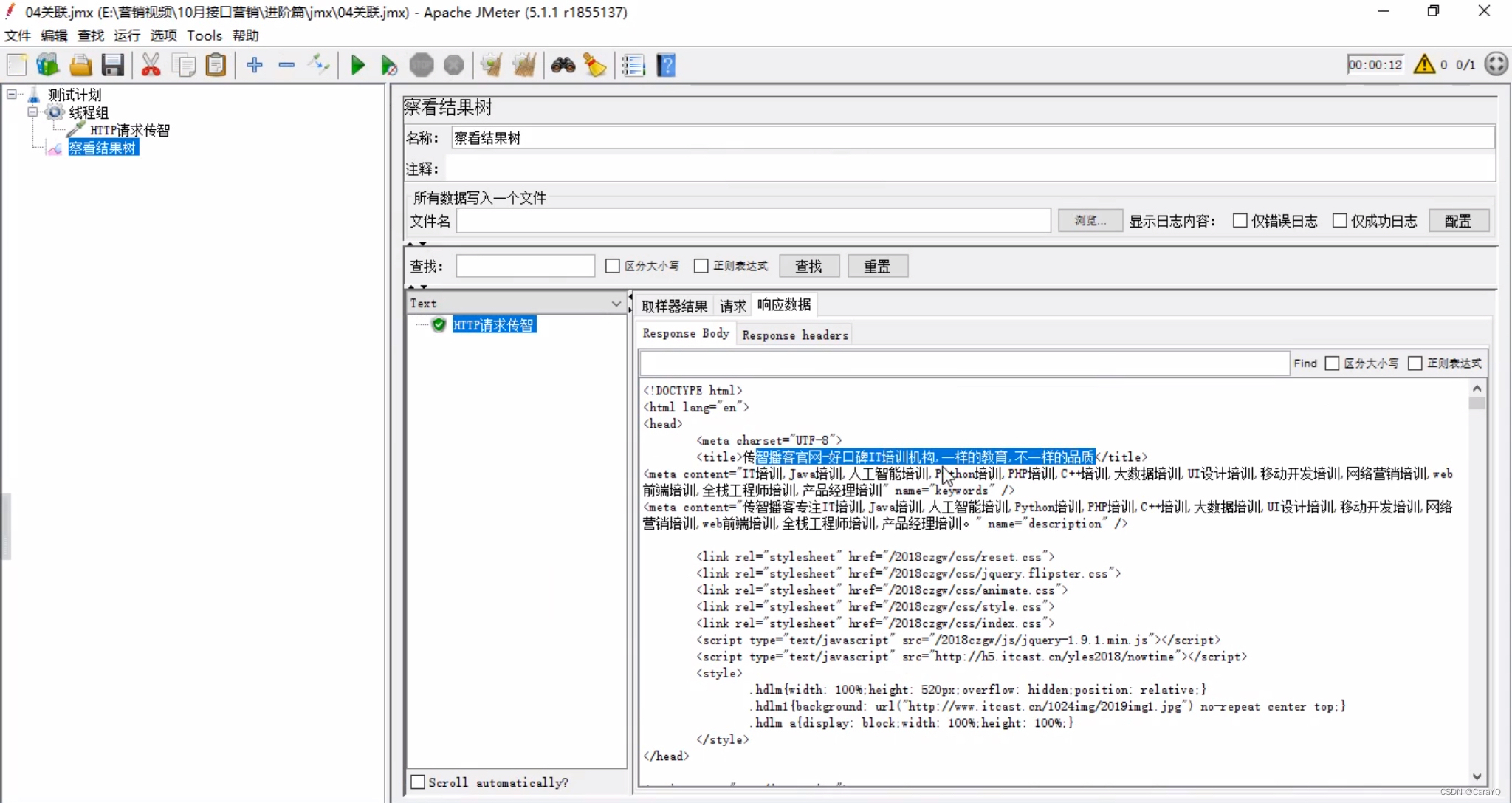This screenshot has width=1512, height=803.
Task: Toggle 区分大小写 checkbox beside 查找
Action: (x=612, y=266)
